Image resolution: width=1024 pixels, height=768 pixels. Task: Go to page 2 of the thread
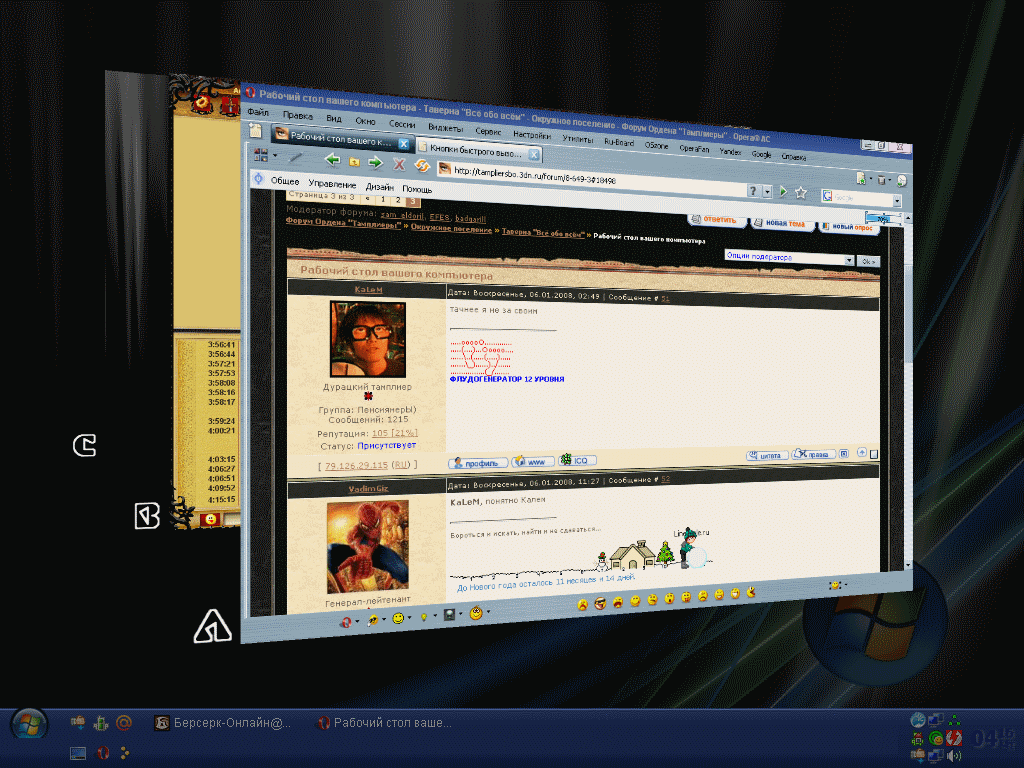[x=397, y=200]
